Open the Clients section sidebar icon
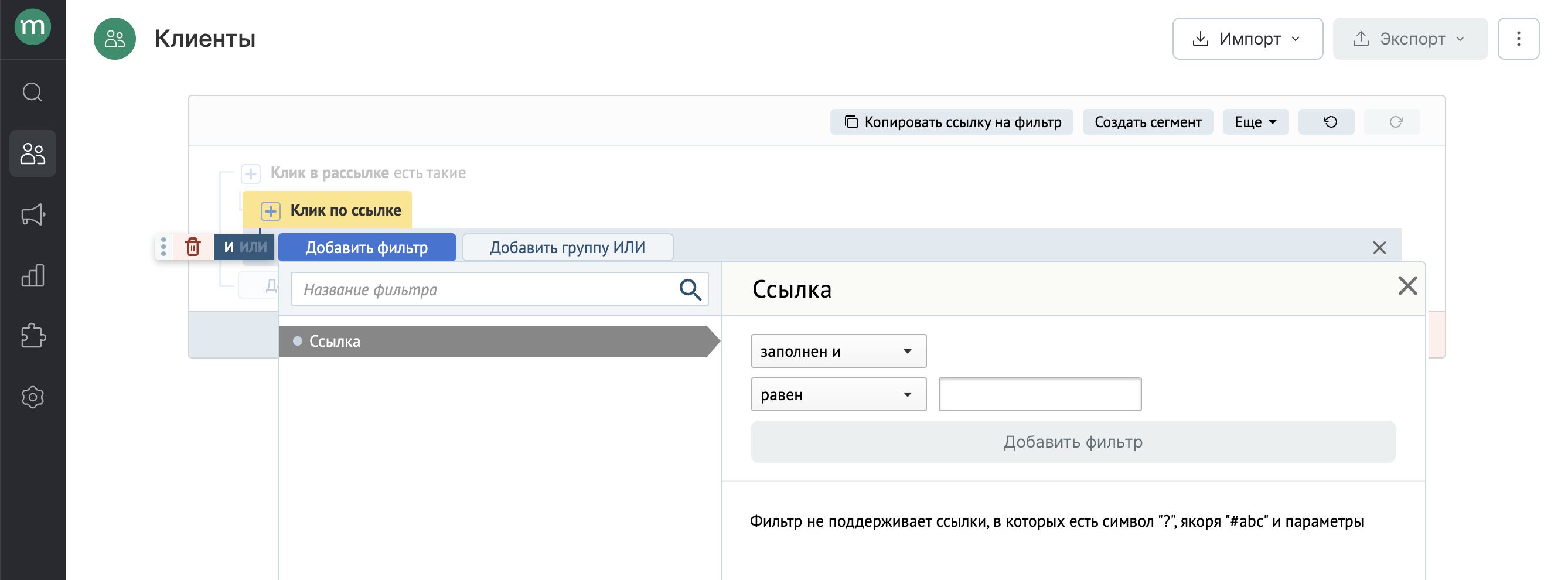 (32, 153)
